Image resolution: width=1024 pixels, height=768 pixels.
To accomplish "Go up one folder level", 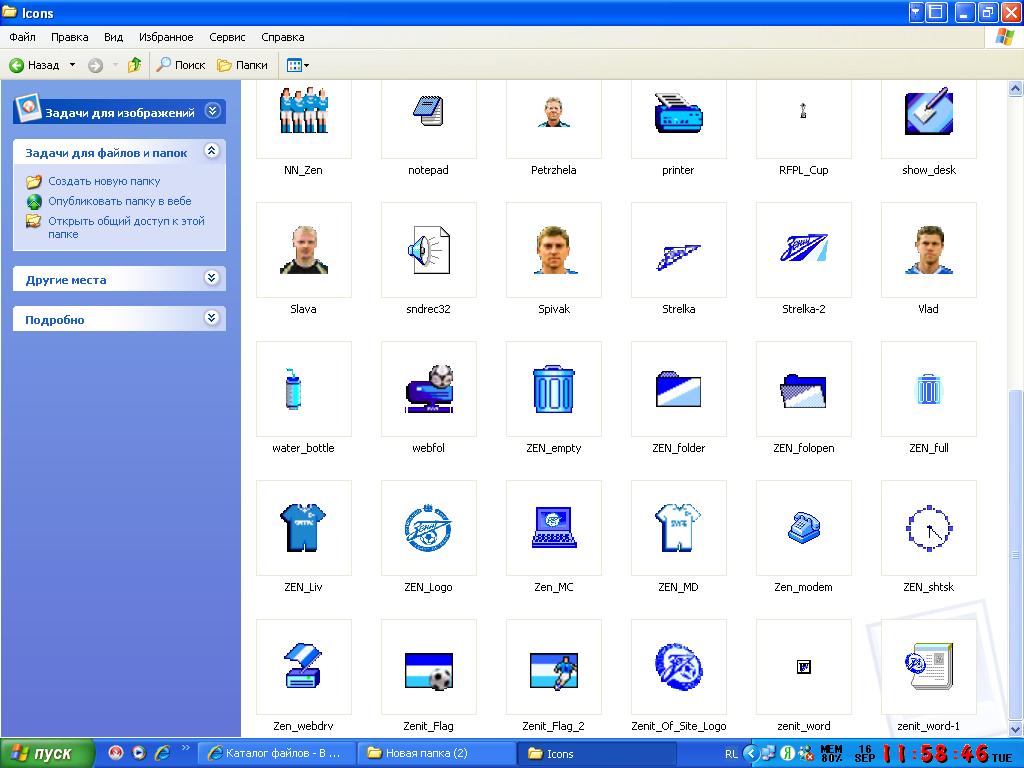I will coord(135,65).
